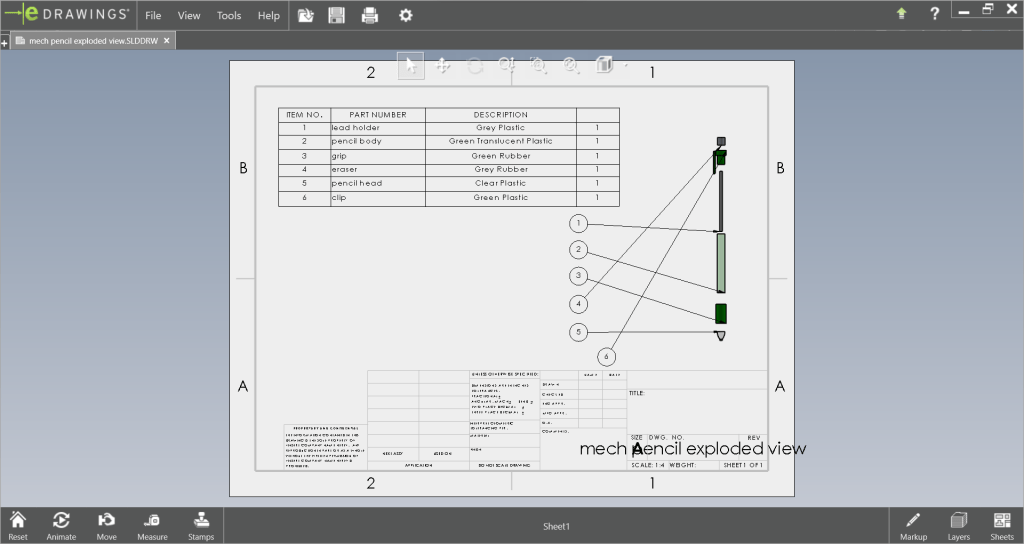1024x544 pixels.
Task: Open the Stamps panel
Action: (201, 525)
